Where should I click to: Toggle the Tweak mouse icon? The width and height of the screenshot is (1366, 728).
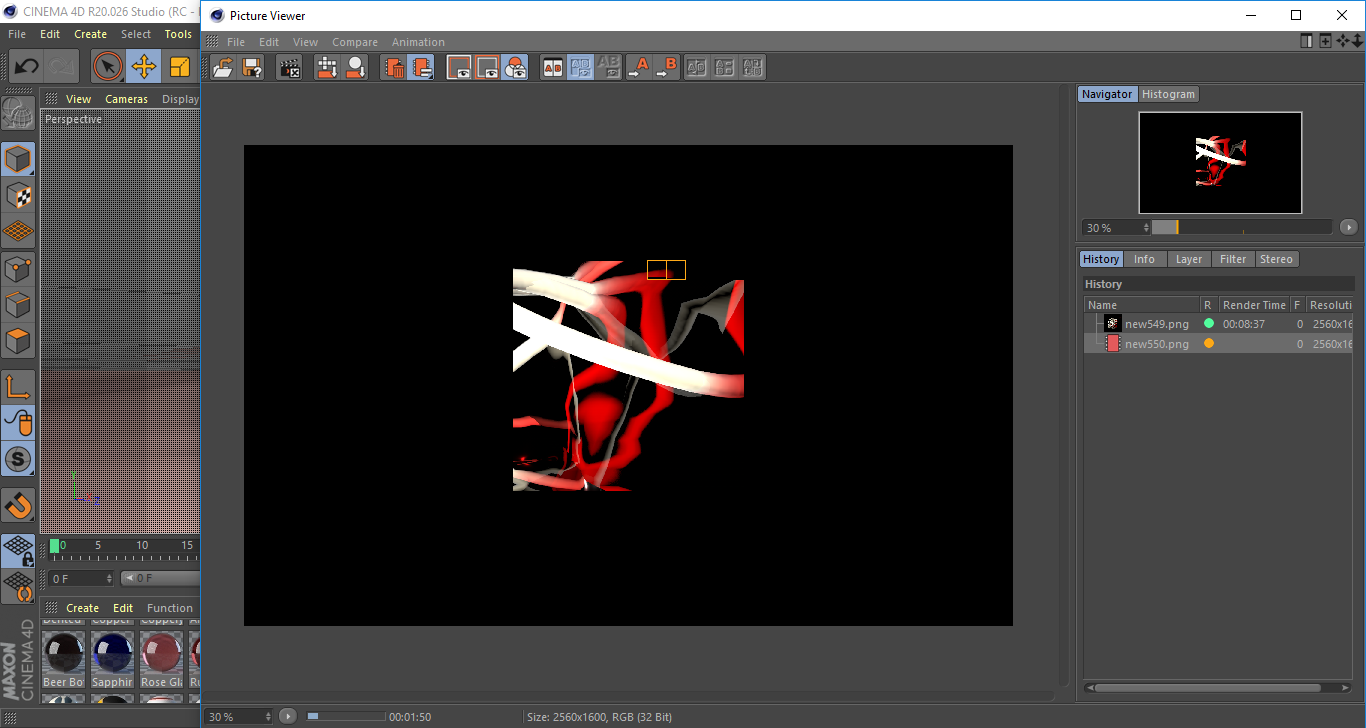pos(17,423)
